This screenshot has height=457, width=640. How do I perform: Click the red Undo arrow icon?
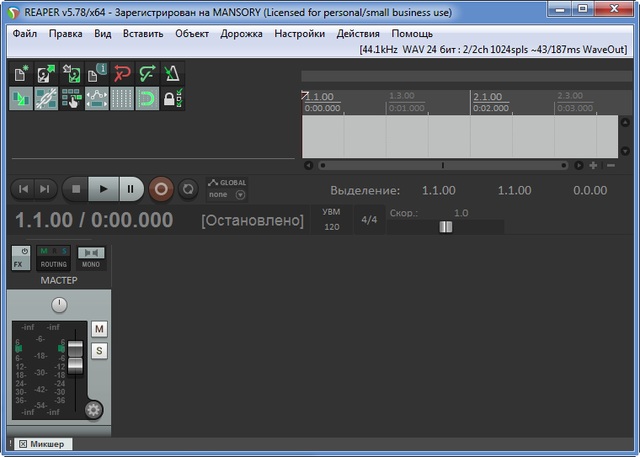point(122,74)
